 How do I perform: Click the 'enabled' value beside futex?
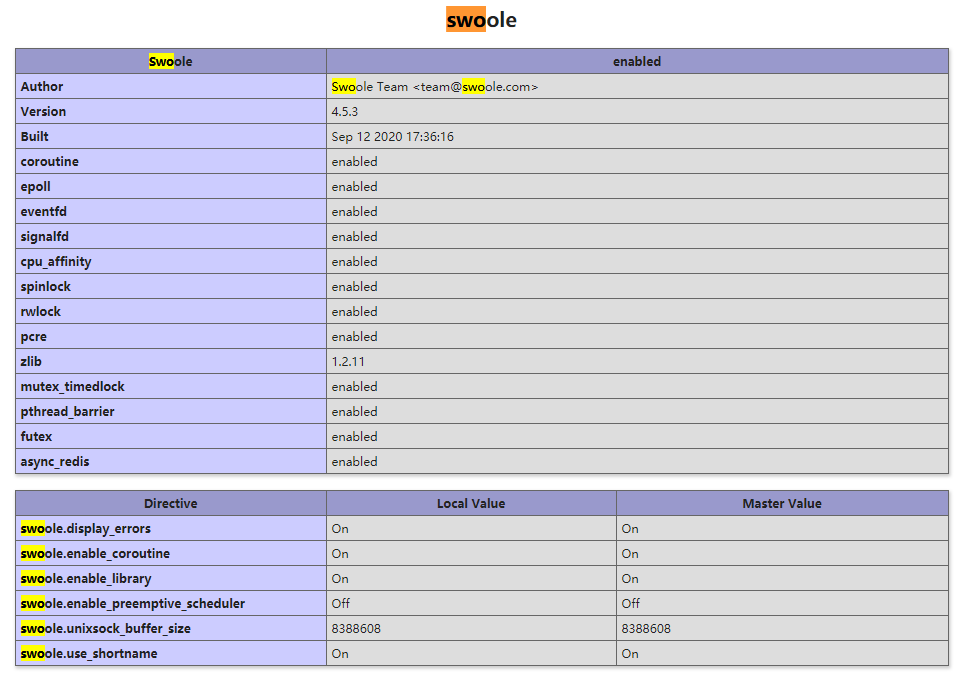354,437
